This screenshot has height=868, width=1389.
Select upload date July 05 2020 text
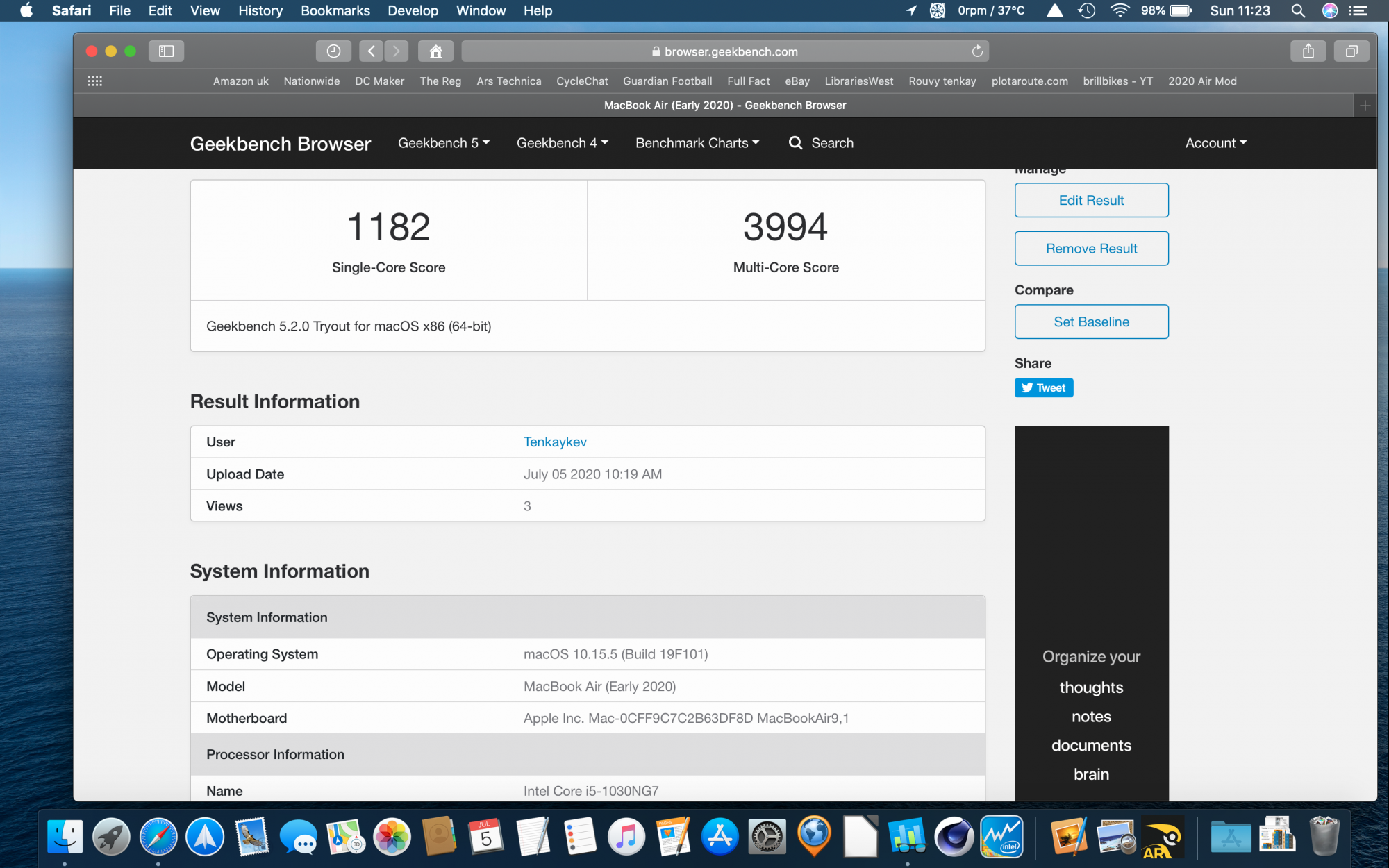592,474
